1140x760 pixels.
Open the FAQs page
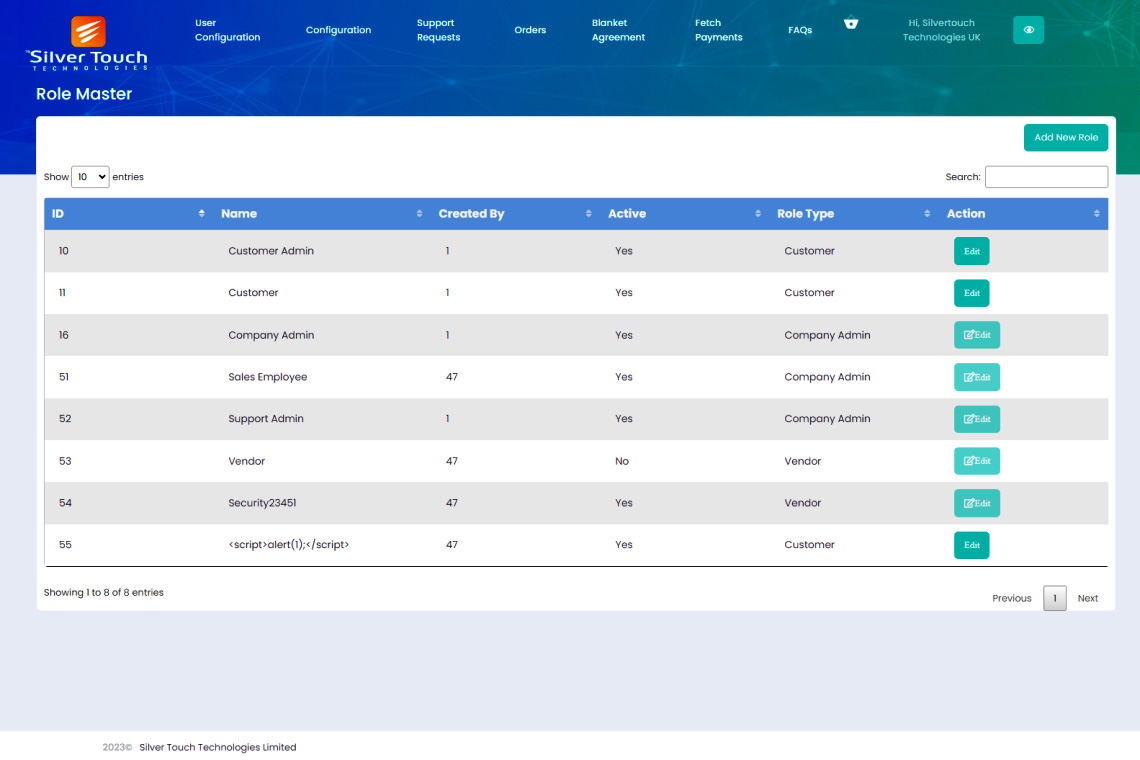tap(800, 30)
